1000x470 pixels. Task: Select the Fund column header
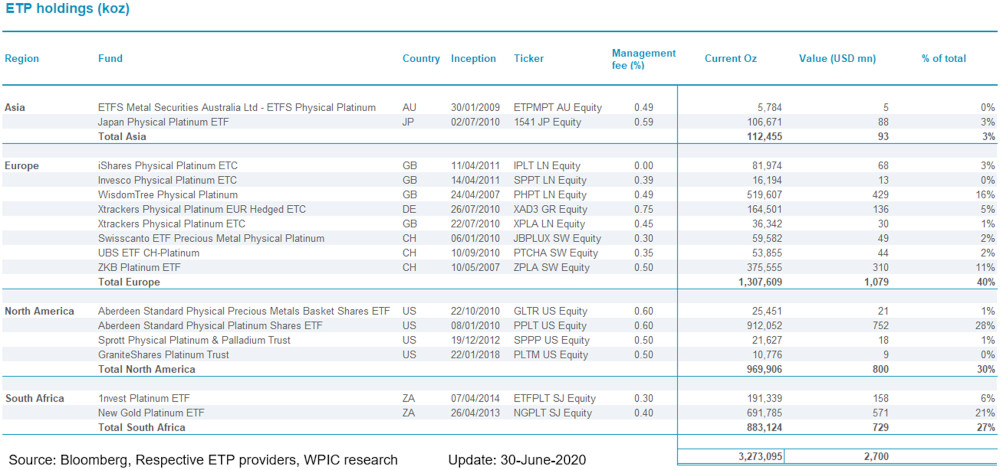110,59
